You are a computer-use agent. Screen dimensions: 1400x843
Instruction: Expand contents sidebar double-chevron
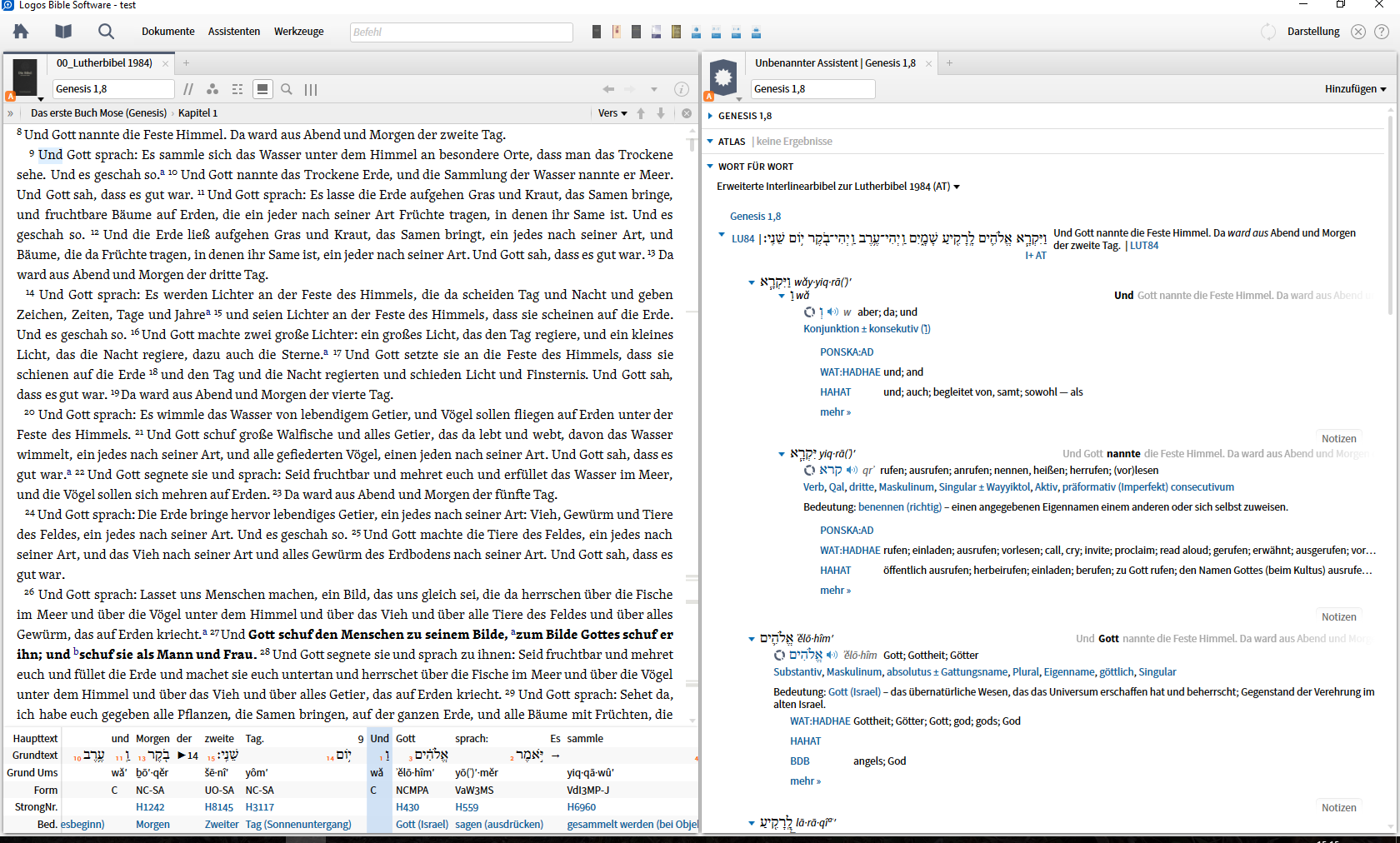[11, 113]
